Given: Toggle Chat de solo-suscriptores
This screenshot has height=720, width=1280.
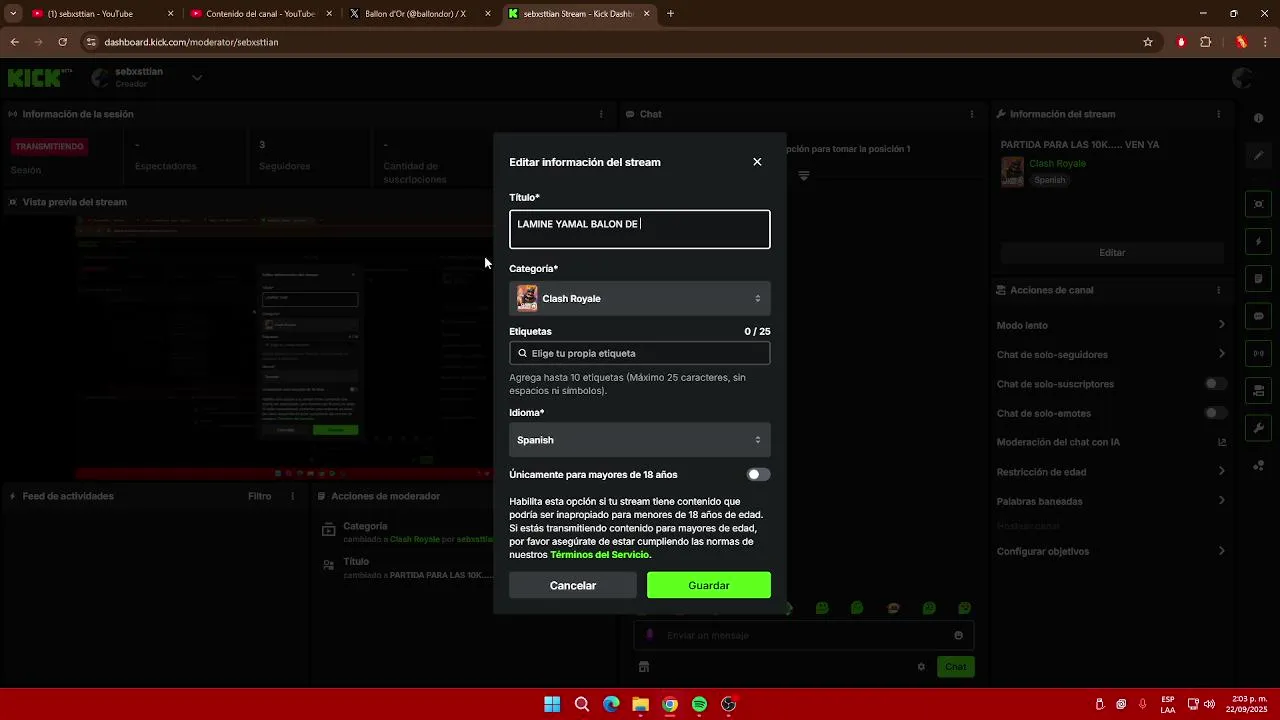Looking at the screenshot, I should click(1215, 384).
